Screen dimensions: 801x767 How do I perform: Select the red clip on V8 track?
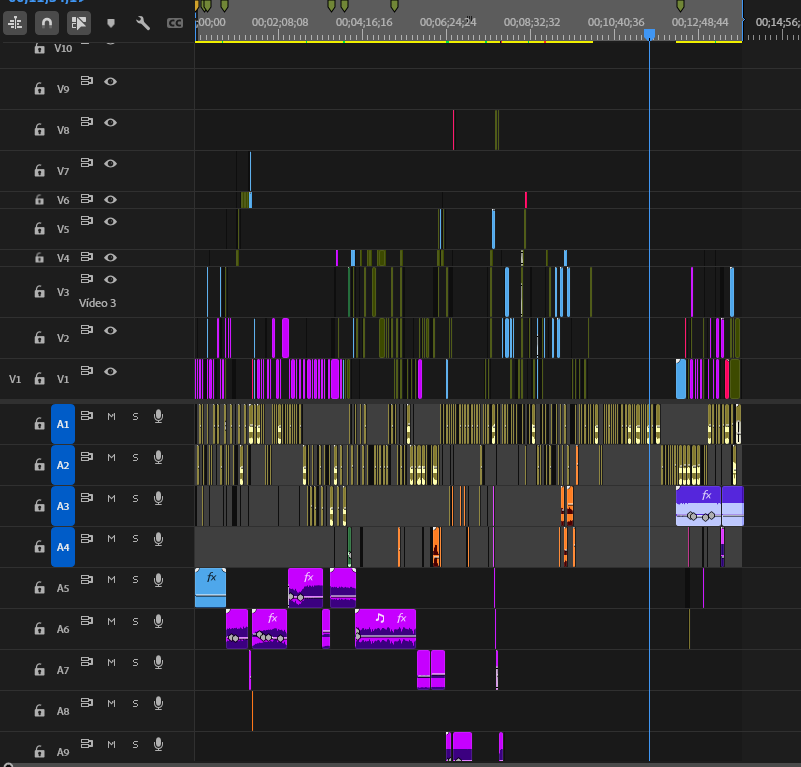(453, 130)
